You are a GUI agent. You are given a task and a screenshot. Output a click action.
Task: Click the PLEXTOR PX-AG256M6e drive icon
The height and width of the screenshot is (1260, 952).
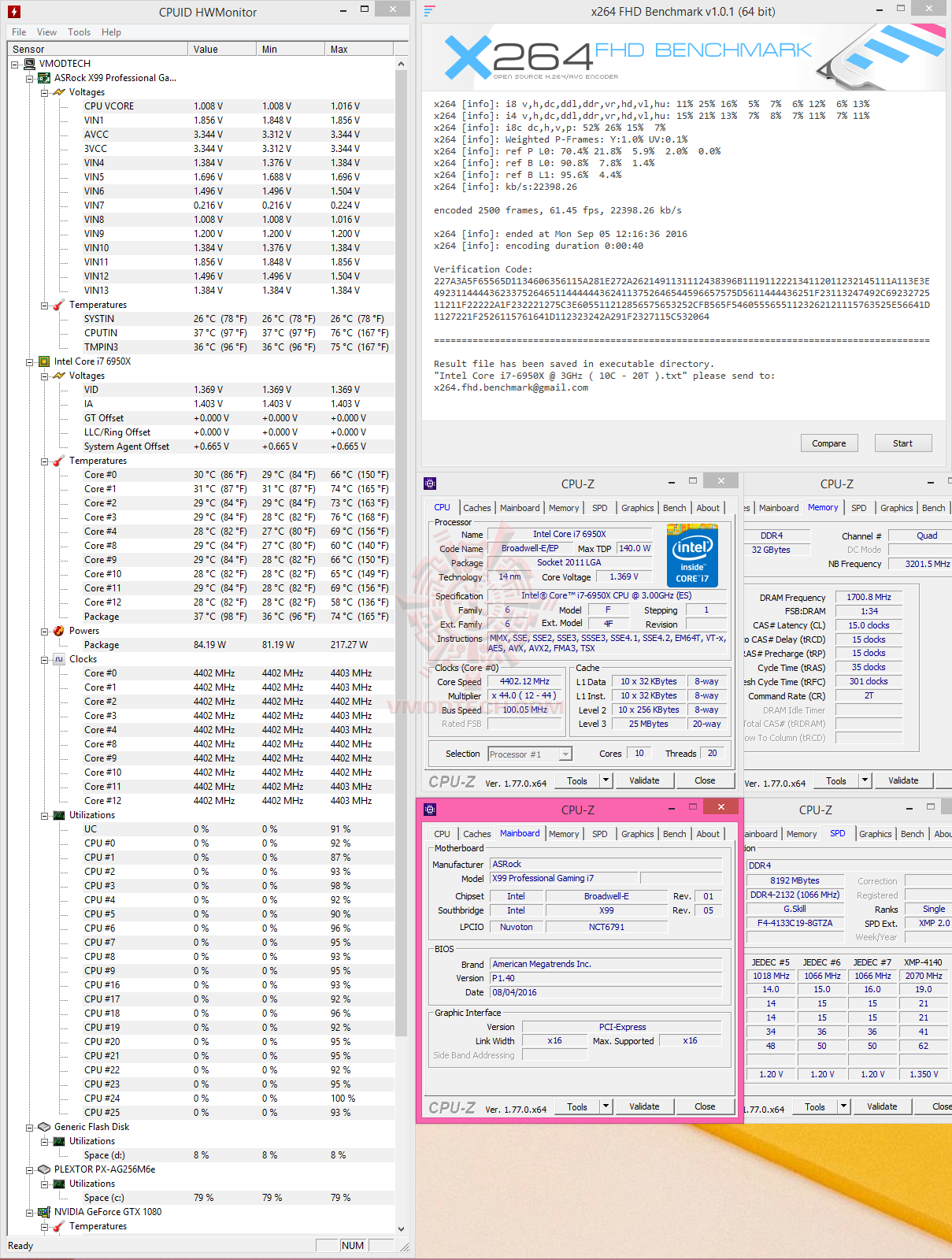coord(45,1169)
